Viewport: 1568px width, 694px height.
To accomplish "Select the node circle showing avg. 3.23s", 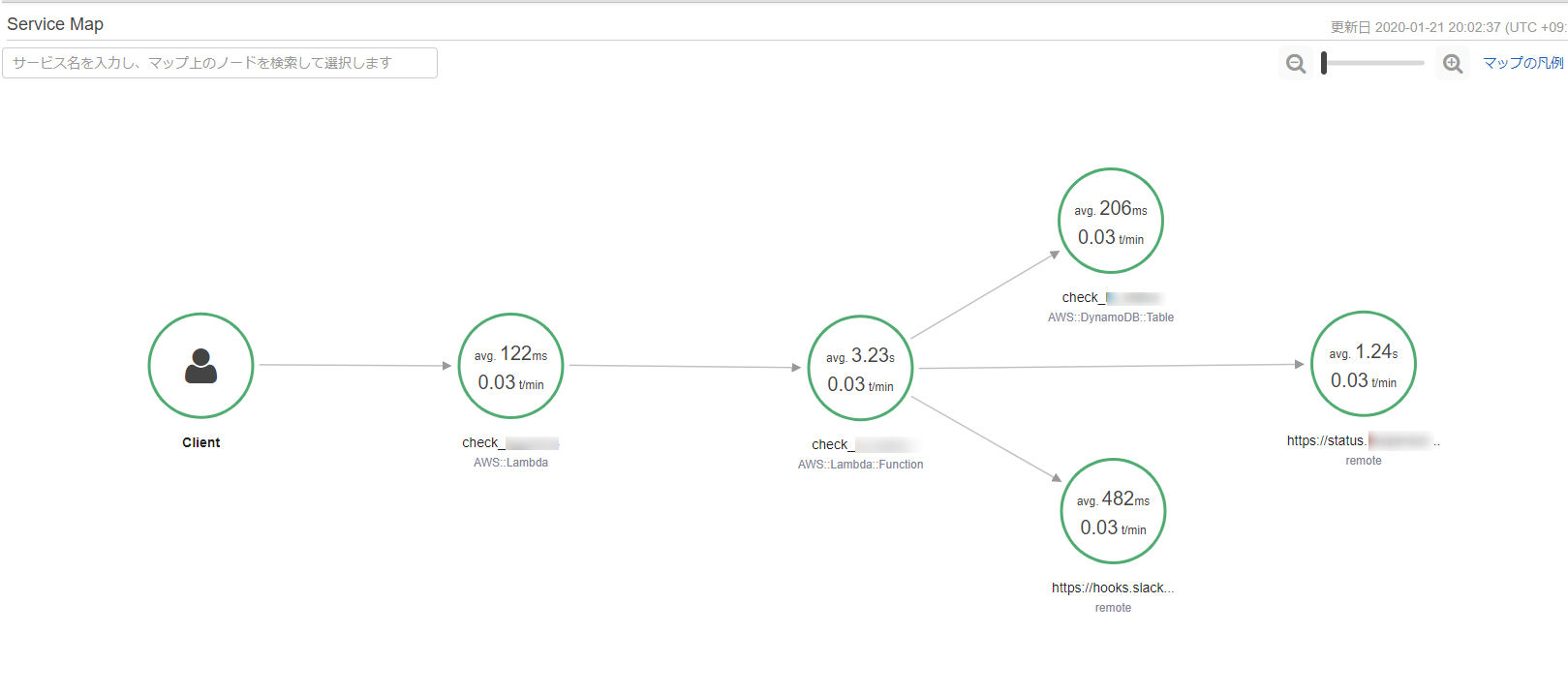I will 860,368.
